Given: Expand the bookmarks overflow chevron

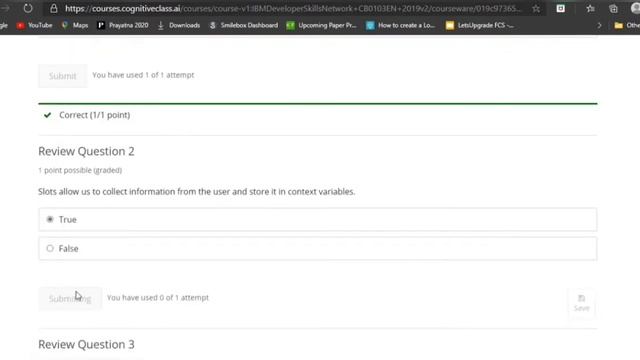Looking at the screenshot, I should (599, 25).
